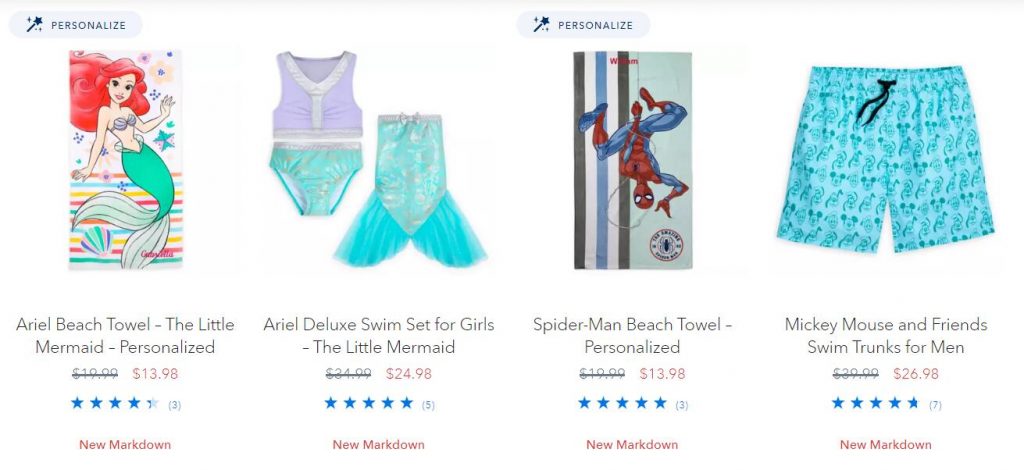This screenshot has width=1024, height=470.
Task: Click the Personalize wand icon above Ariel towel
Action: point(34,25)
